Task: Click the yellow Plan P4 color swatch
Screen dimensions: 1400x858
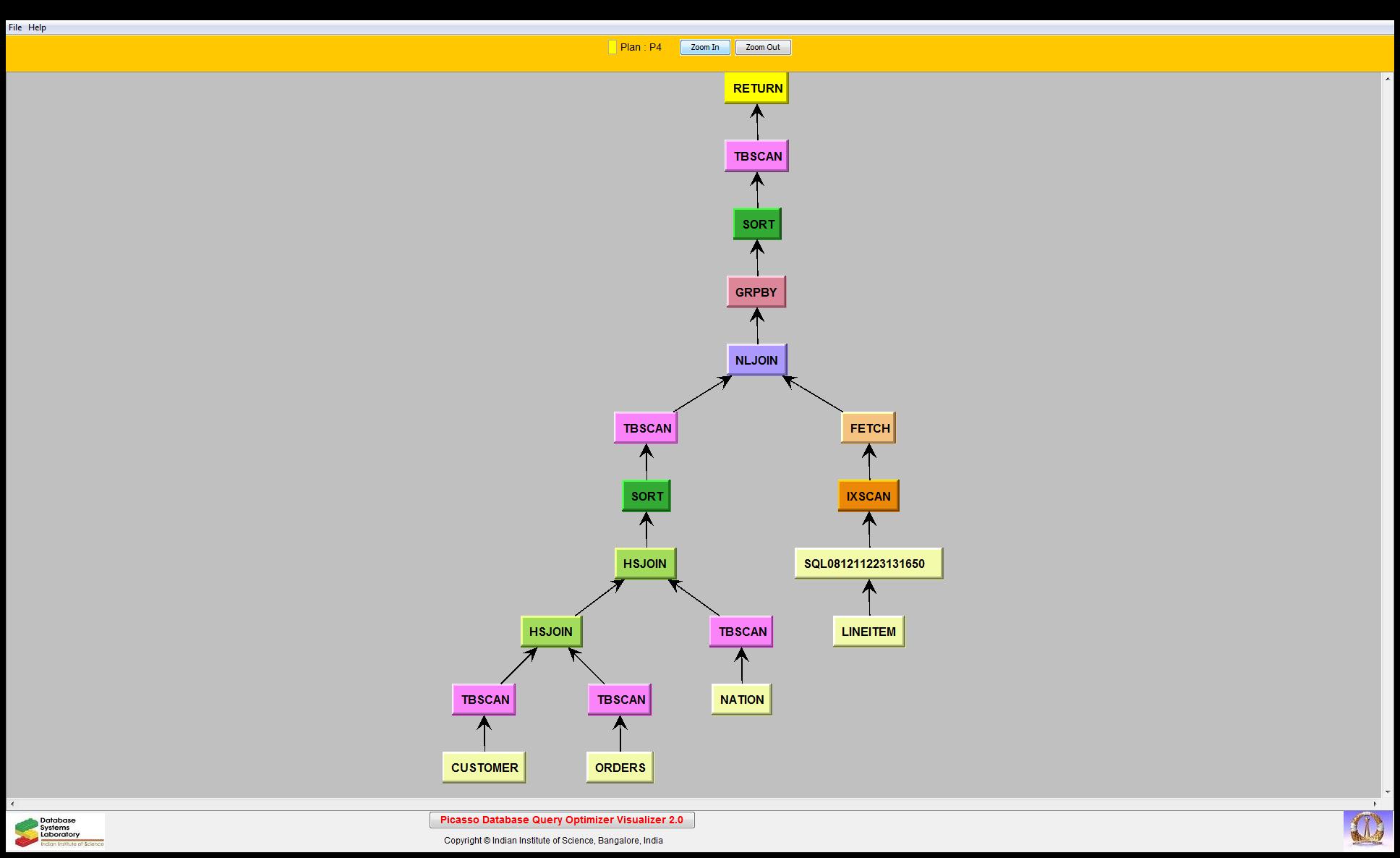Action: point(612,47)
